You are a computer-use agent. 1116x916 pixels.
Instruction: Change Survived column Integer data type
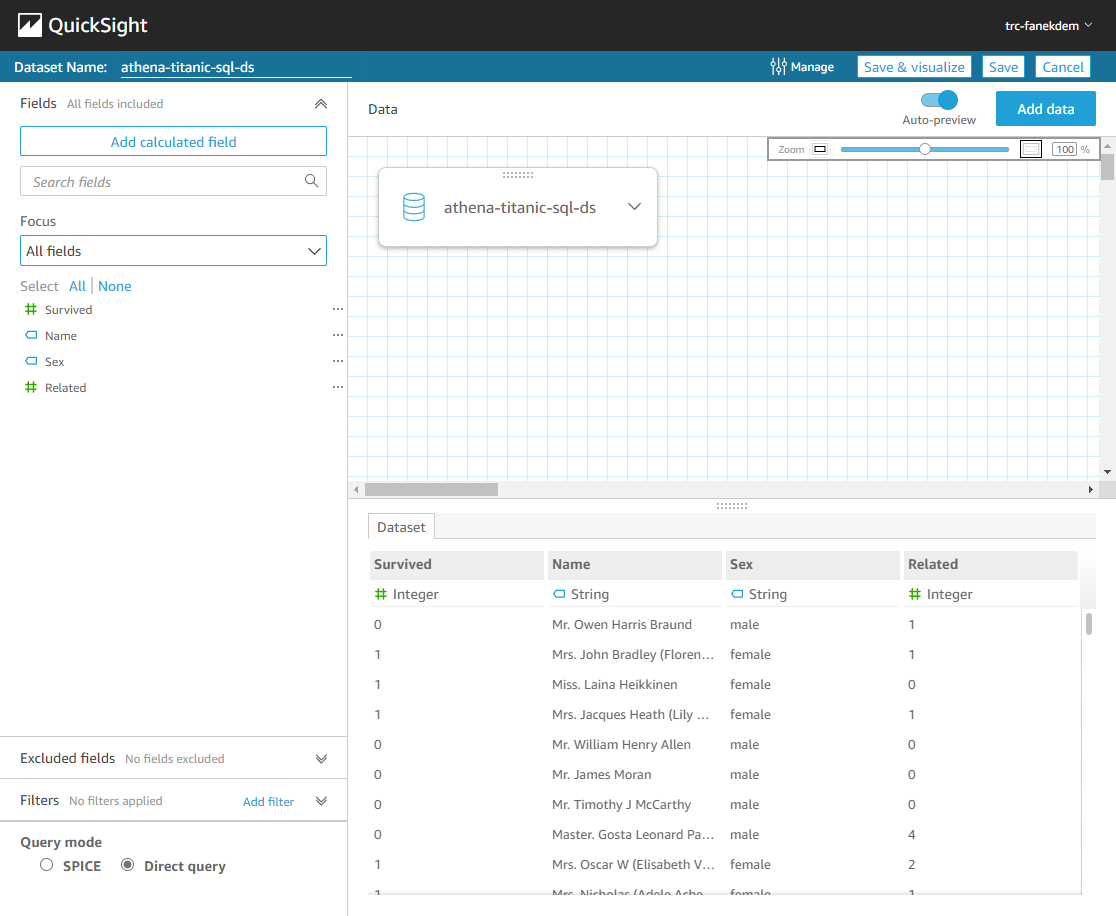pos(406,594)
